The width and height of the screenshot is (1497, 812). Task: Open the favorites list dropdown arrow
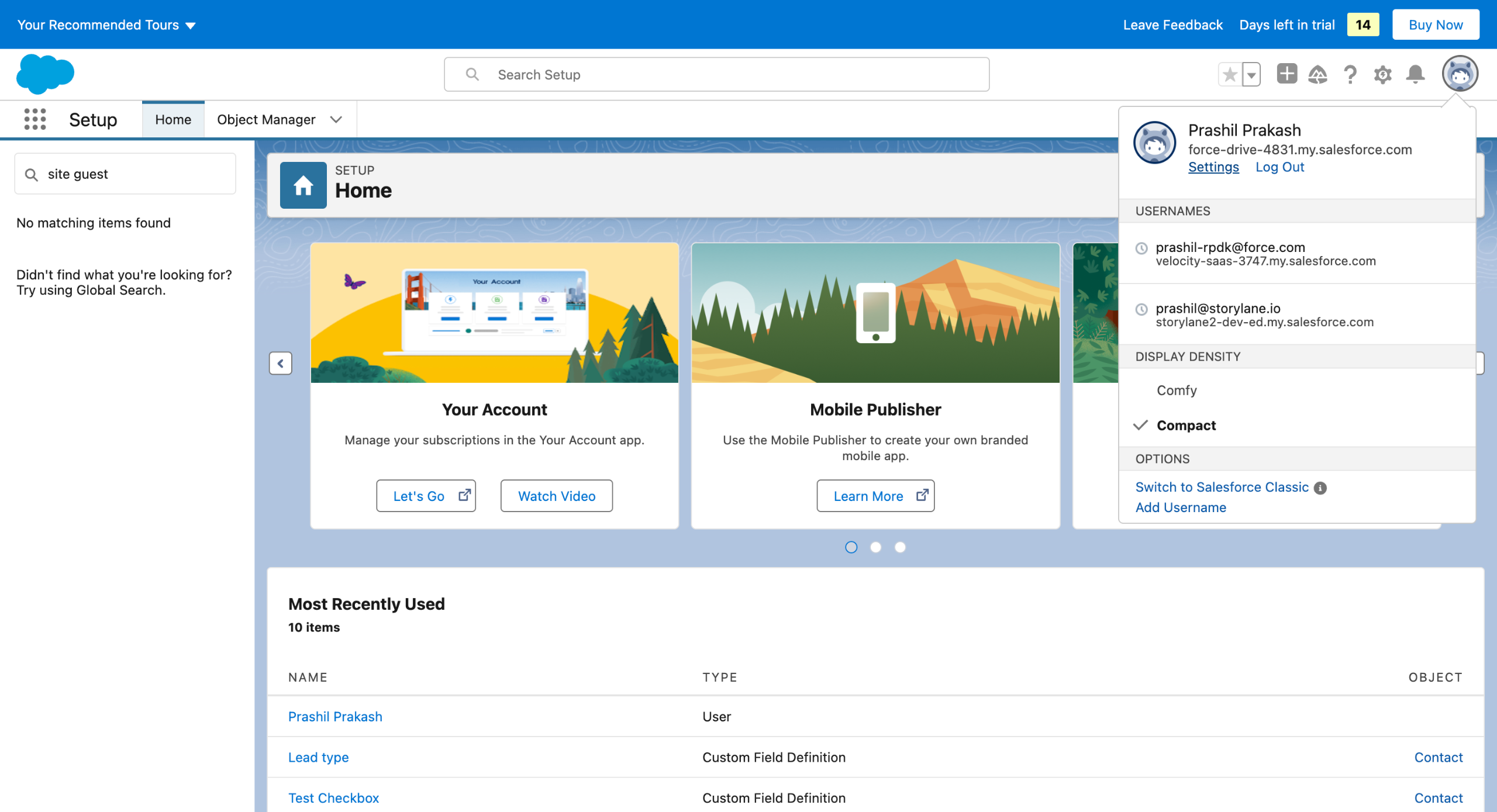pos(1251,74)
